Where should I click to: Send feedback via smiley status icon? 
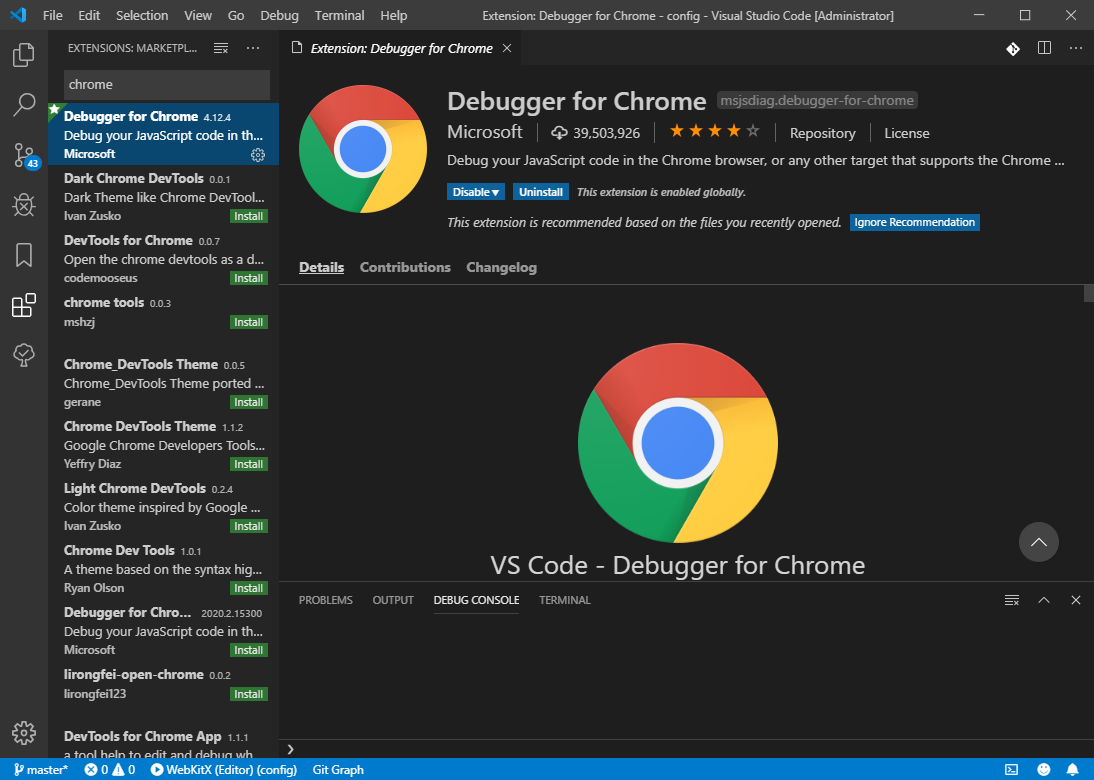pos(1044,770)
